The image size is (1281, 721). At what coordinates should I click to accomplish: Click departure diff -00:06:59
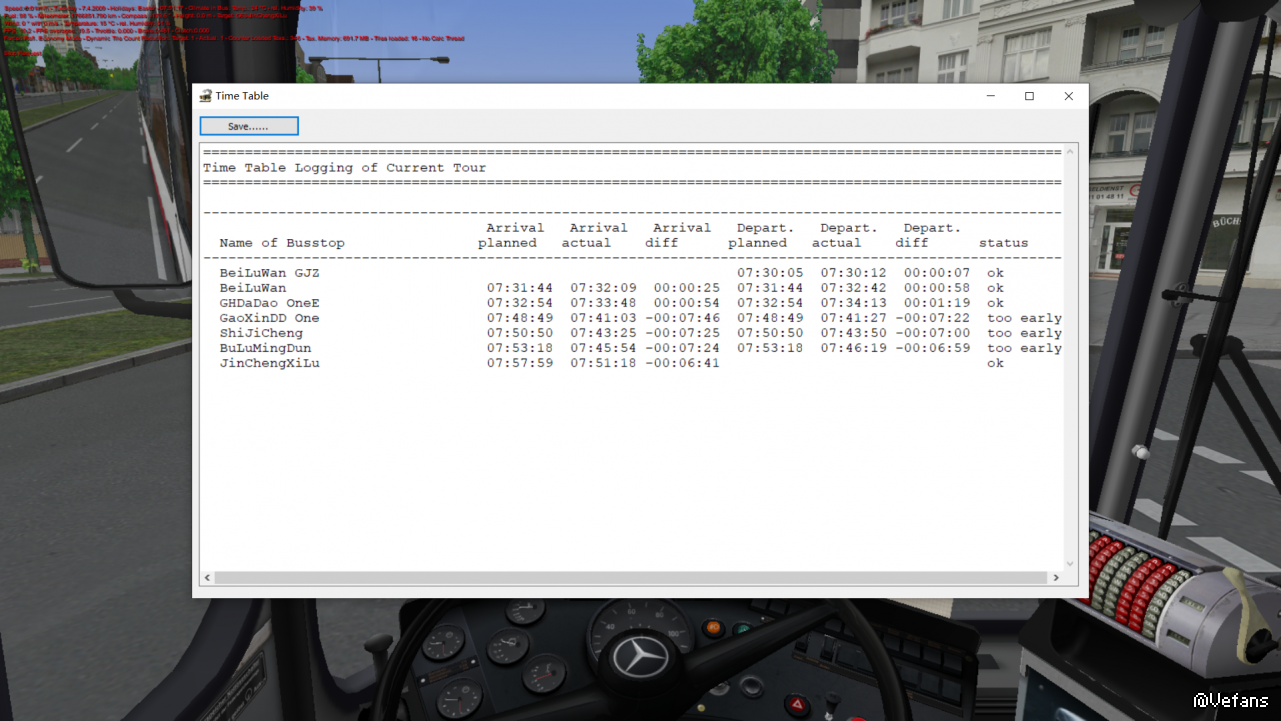point(933,348)
